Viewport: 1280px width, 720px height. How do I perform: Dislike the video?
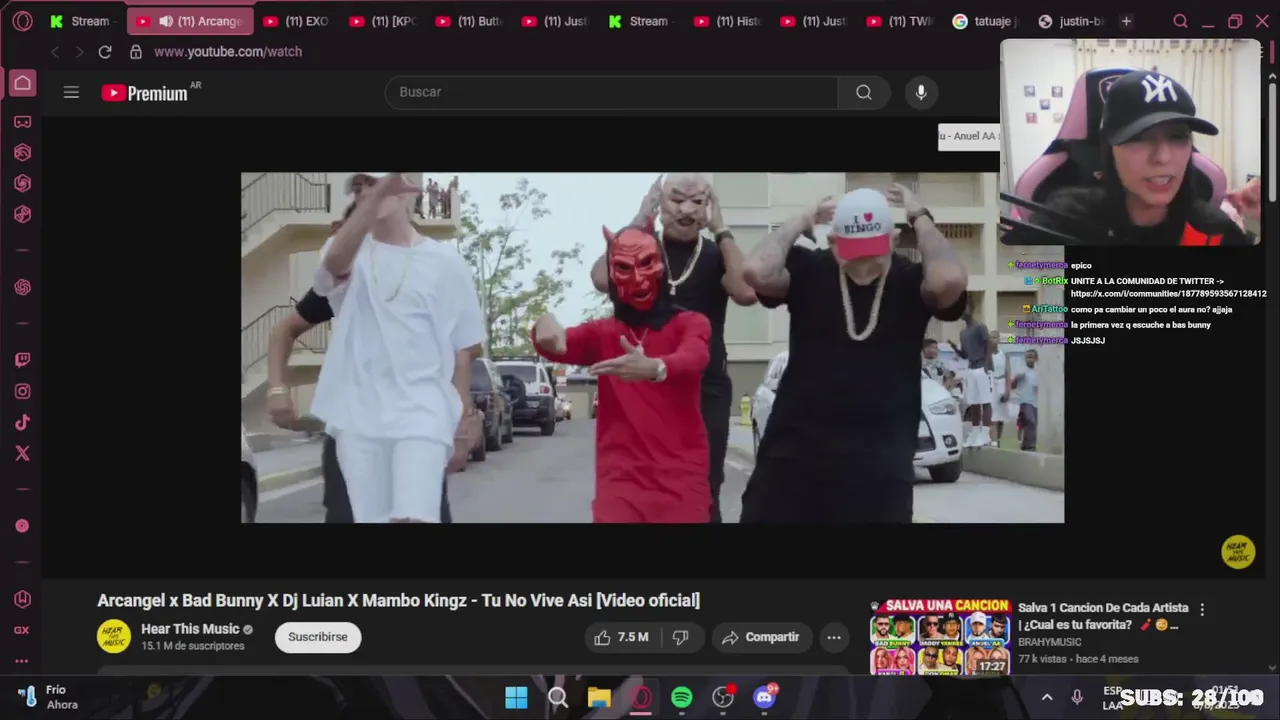pos(680,637)
